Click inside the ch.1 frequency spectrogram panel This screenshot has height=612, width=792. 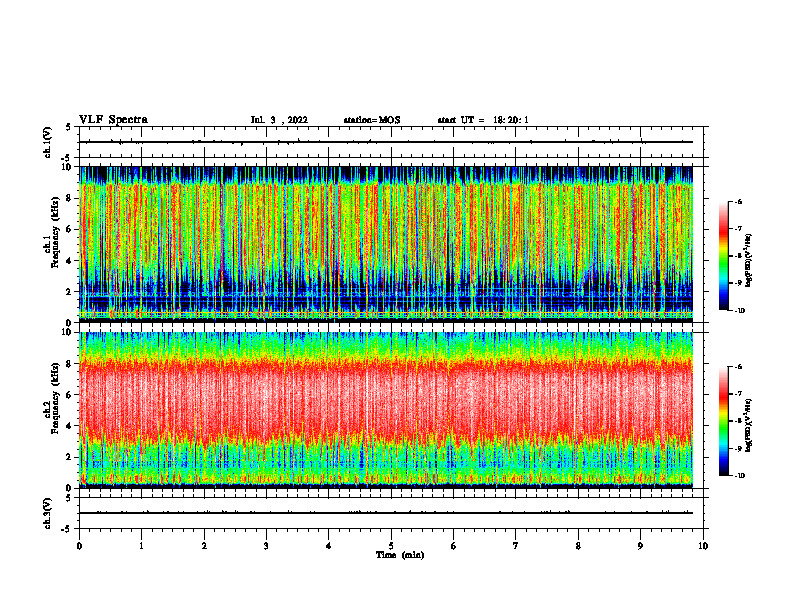tap(386, 244)
